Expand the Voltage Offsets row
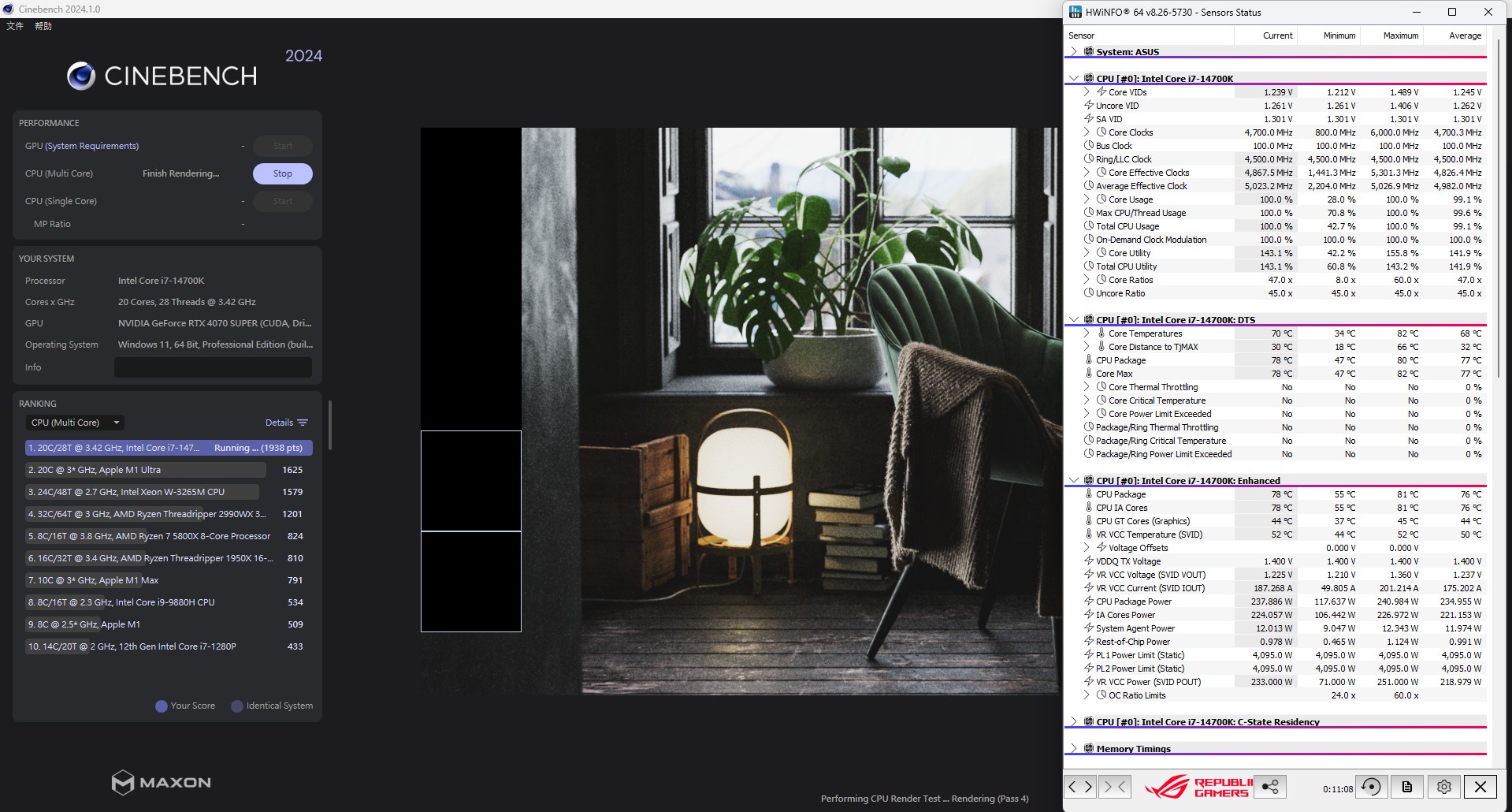 click(x=1088, y=547)
